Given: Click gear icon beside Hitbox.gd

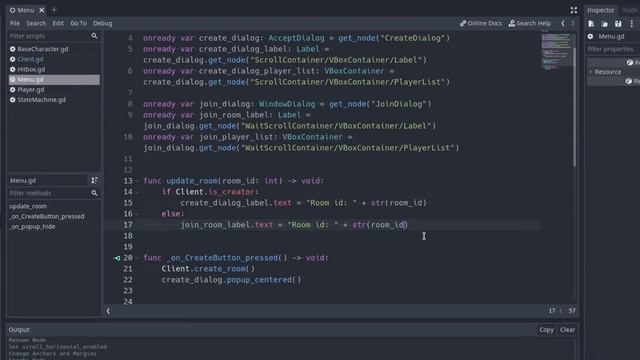Looking at the screenshot, I should [13, 69].
